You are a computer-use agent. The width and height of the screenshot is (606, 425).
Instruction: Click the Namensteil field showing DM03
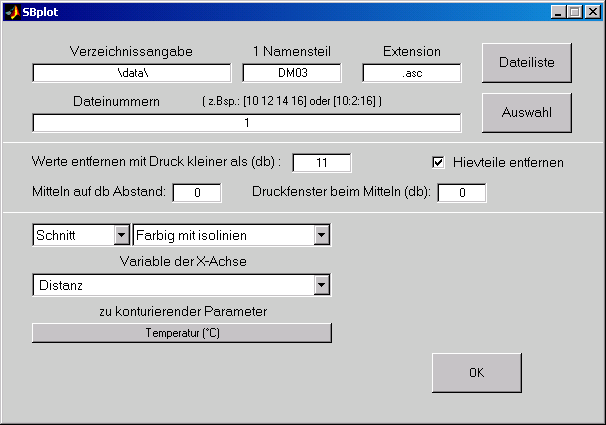(x=292, y=73)
